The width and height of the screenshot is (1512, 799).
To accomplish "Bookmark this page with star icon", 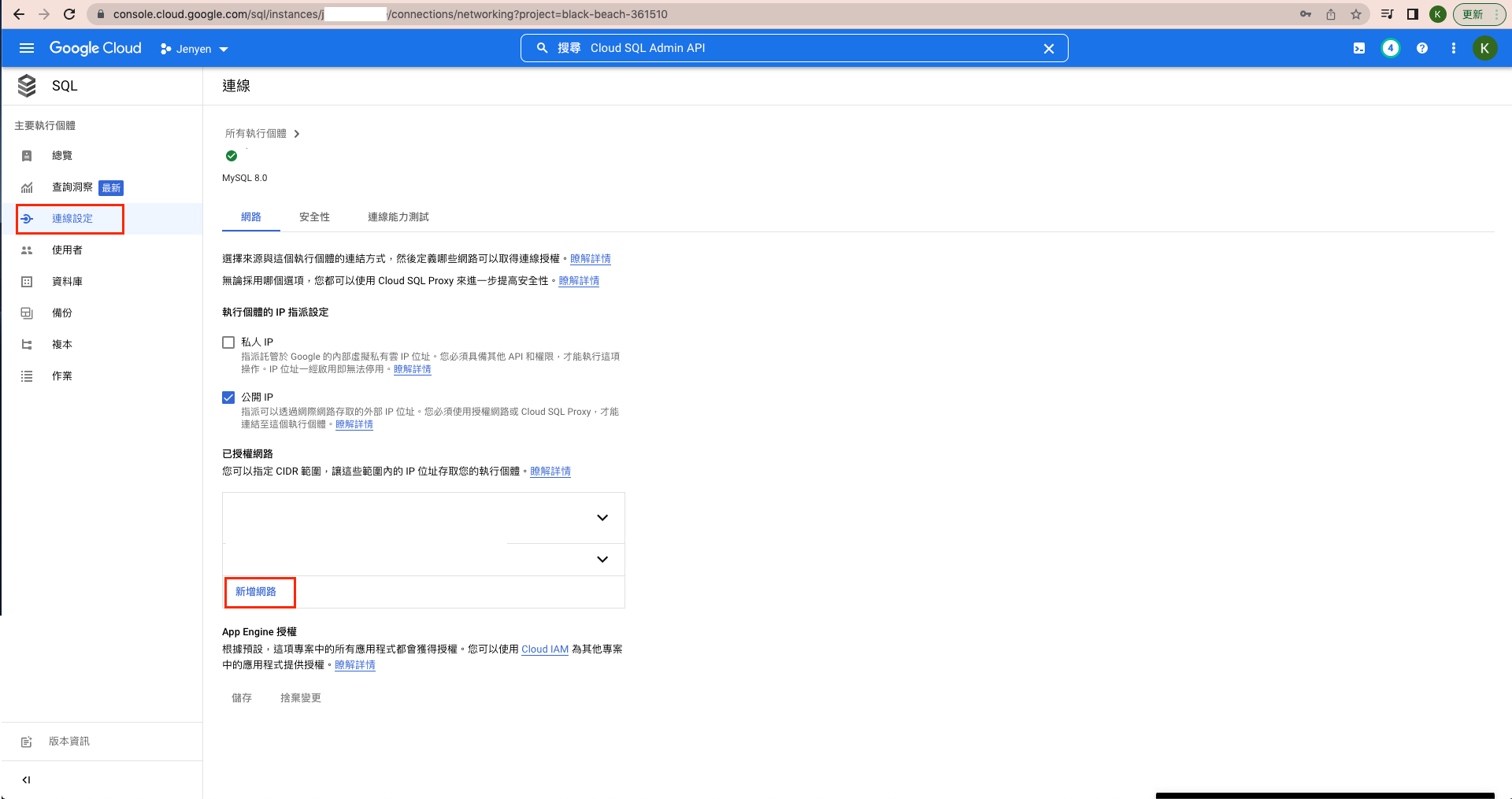I will [x=1356, y=14].
